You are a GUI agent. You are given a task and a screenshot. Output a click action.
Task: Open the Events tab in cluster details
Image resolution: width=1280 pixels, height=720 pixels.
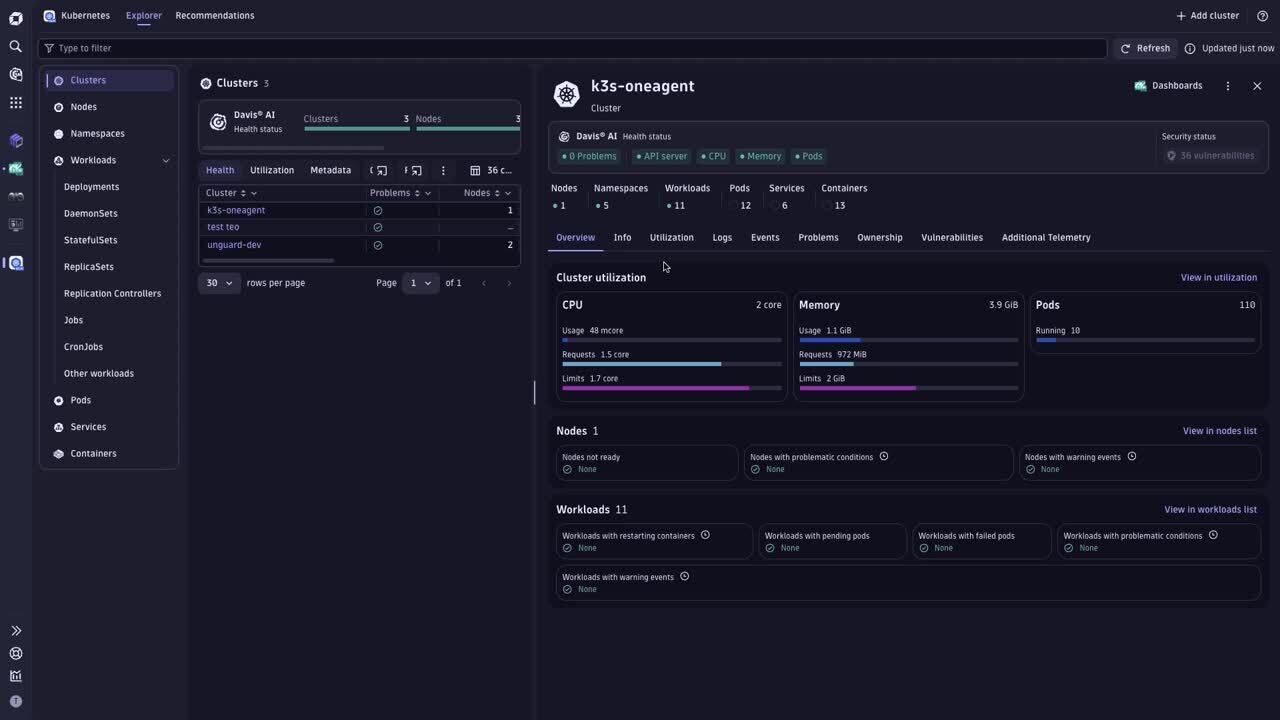pyautogui.click(x=765, y=238)
